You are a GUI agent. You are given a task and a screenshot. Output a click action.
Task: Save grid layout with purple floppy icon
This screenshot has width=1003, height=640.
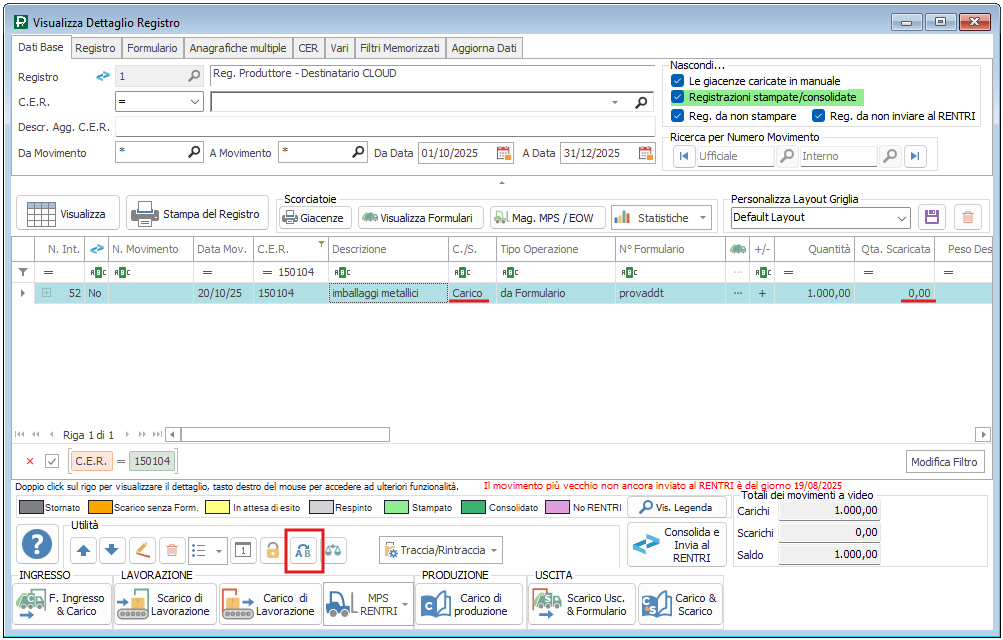coord(932,217)
